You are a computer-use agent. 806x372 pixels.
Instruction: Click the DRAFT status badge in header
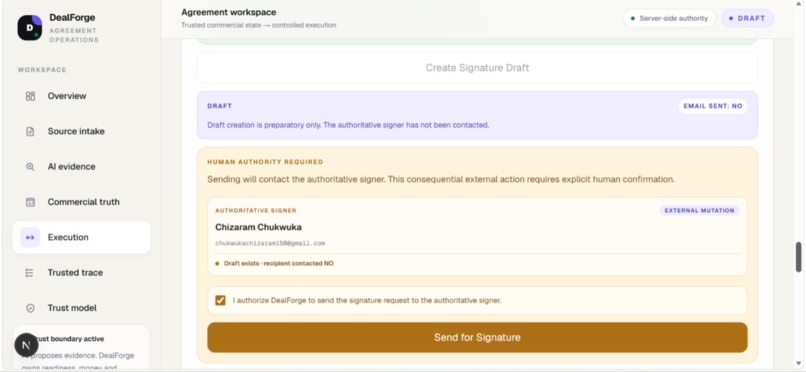[x=747, y=18]
